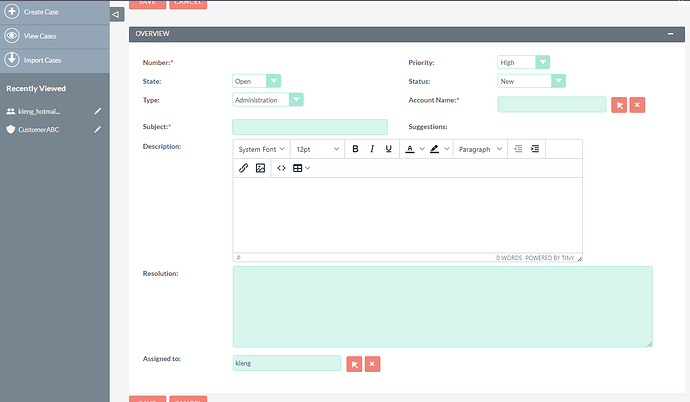Click the POWERED BY TINY link
The width and height of the screenshot is (690, 402).
550,258
